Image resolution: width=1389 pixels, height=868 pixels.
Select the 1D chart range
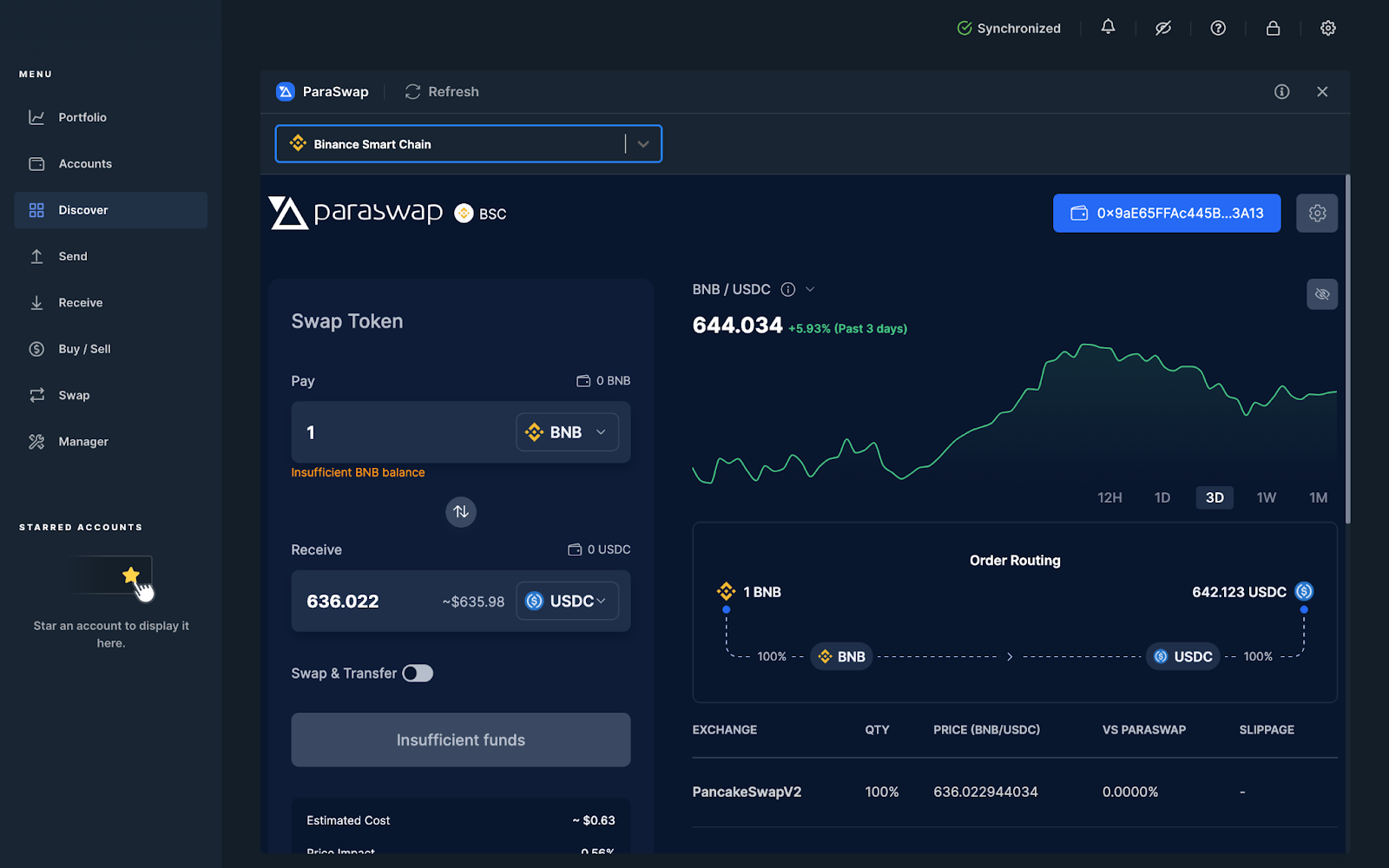coord(1162,497)
